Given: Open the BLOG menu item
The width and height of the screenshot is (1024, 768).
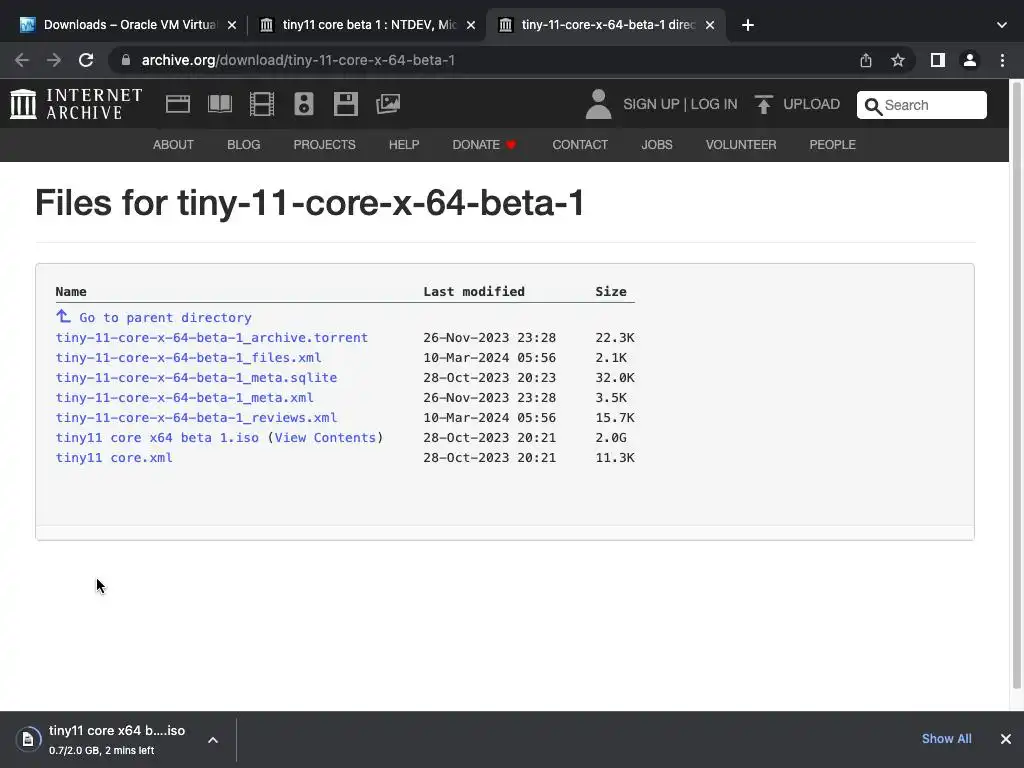Looking at the screenshot, I should click(244, 145).
